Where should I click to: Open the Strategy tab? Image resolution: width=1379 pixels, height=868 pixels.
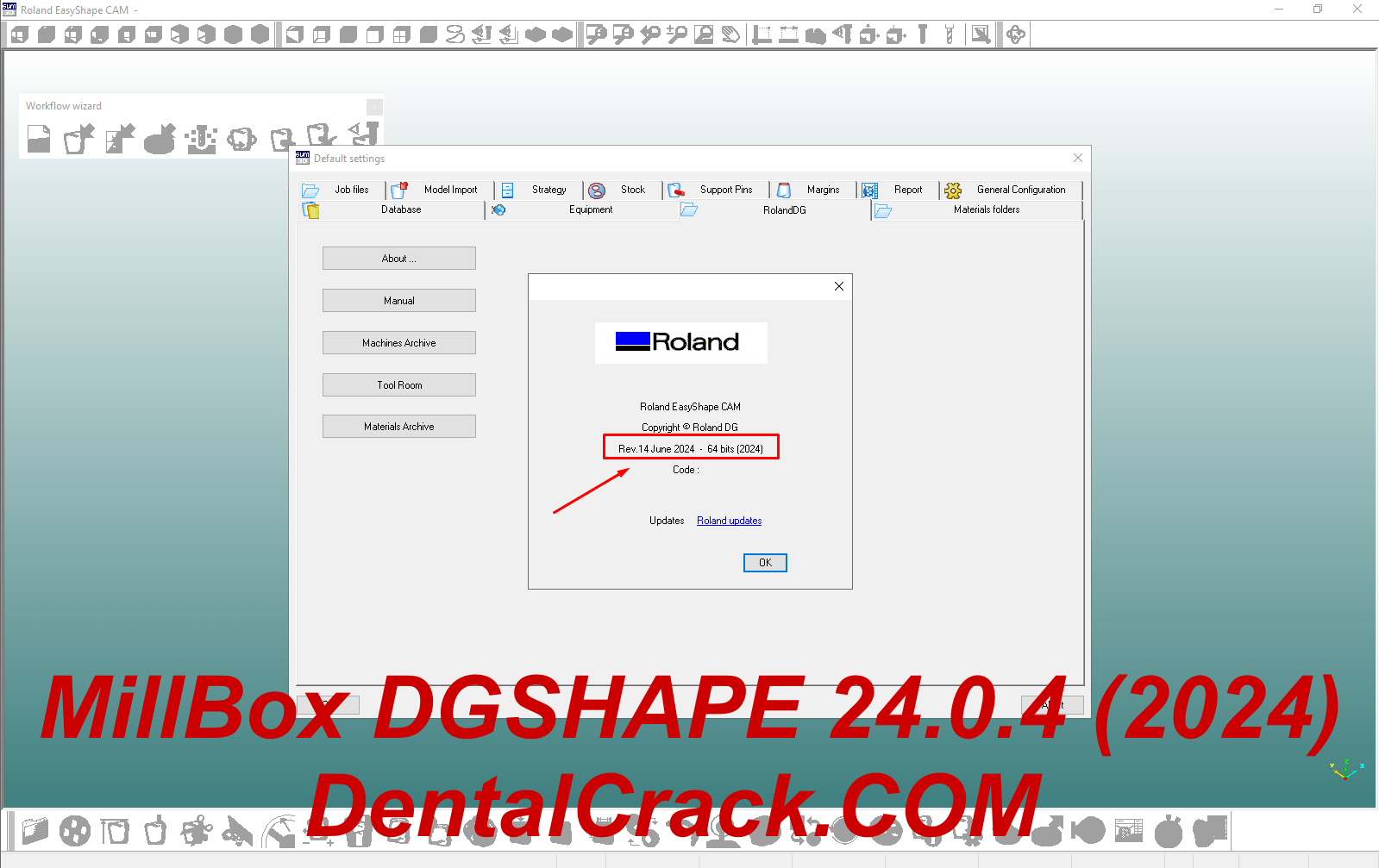tap(540, 190)
